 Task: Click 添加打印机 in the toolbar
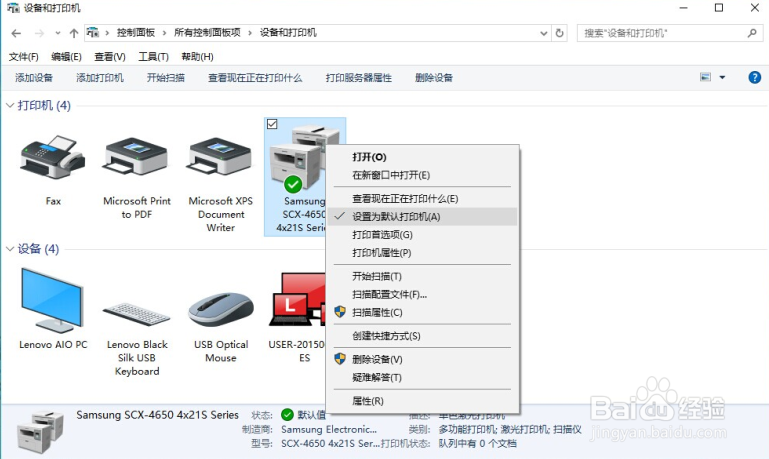(x=100, y=77)
